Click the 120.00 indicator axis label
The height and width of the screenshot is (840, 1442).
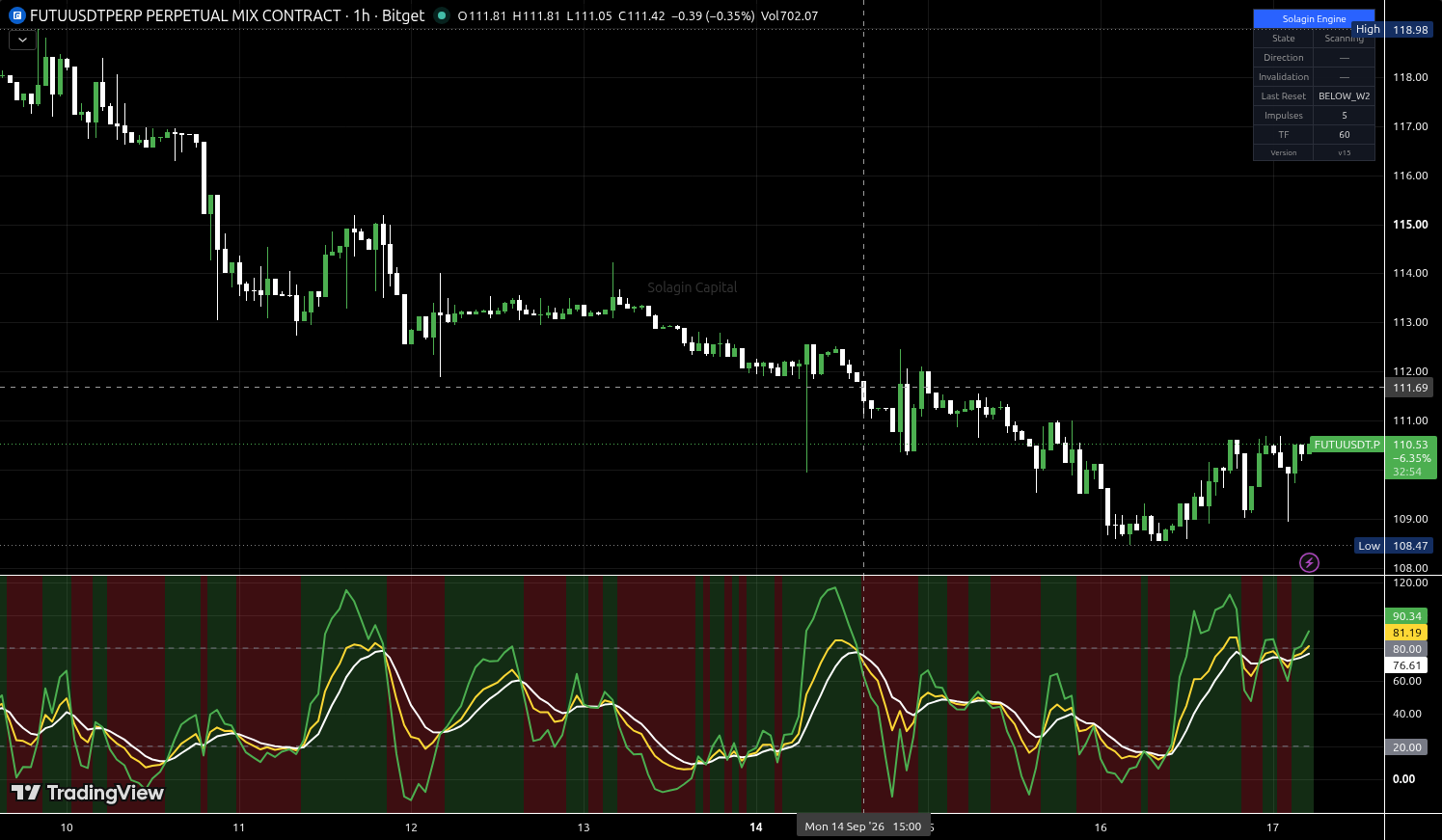click(1410, 583)
